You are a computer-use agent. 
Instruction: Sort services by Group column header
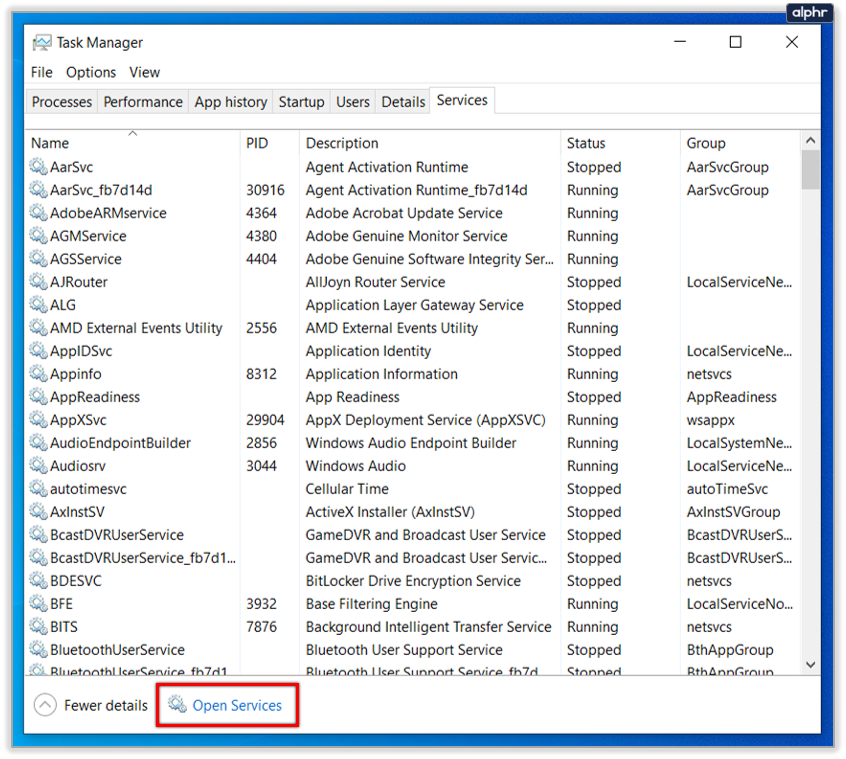coord(740,142)
